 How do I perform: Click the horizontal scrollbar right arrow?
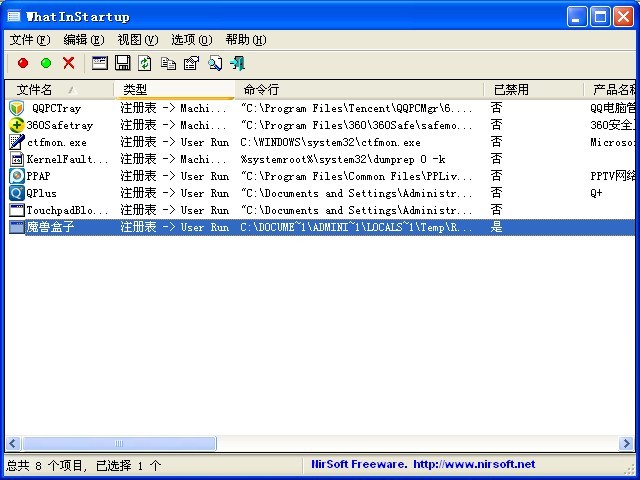(x=624, y=443)
